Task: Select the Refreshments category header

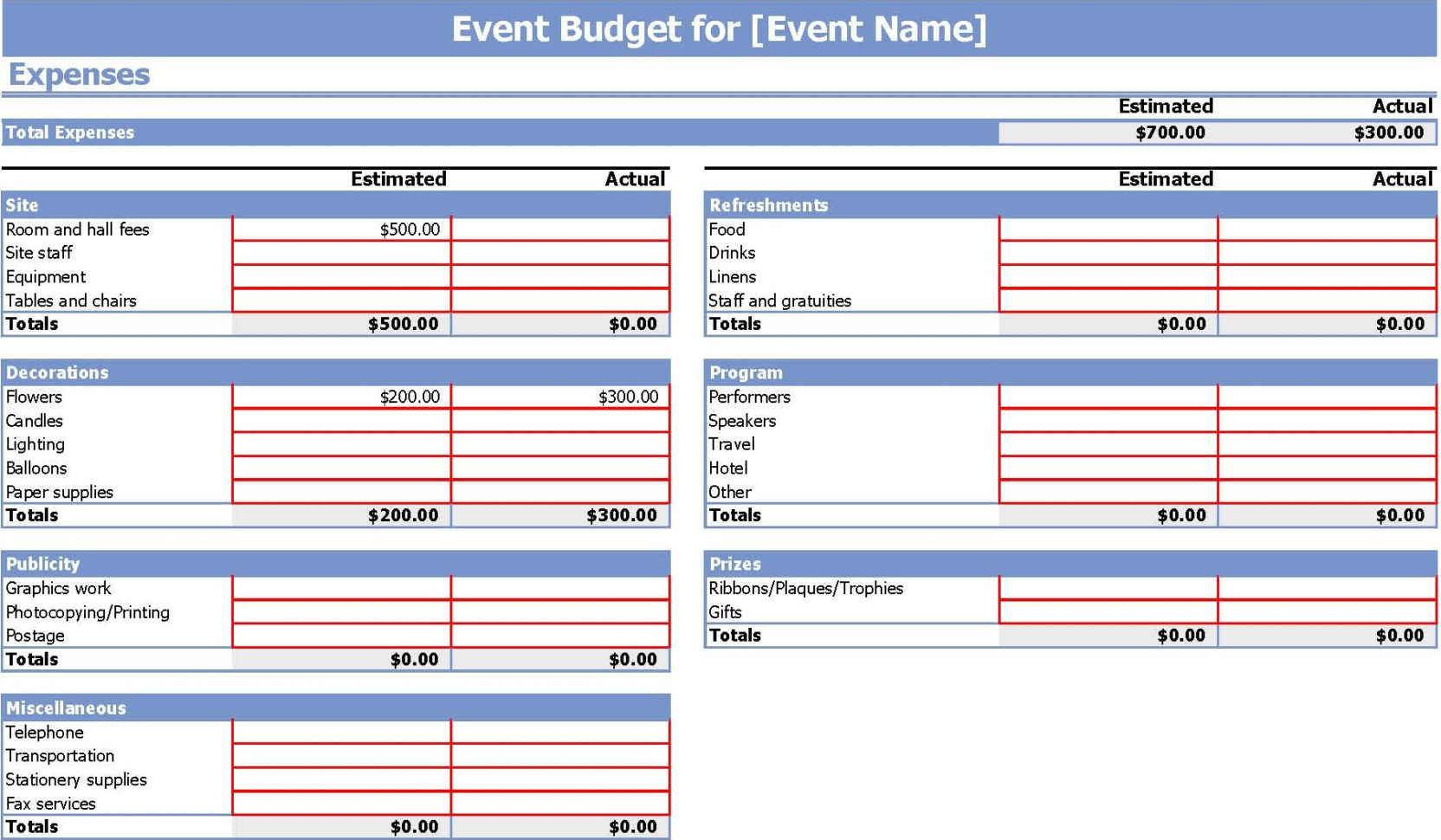Action: click(x=766, y=205)
